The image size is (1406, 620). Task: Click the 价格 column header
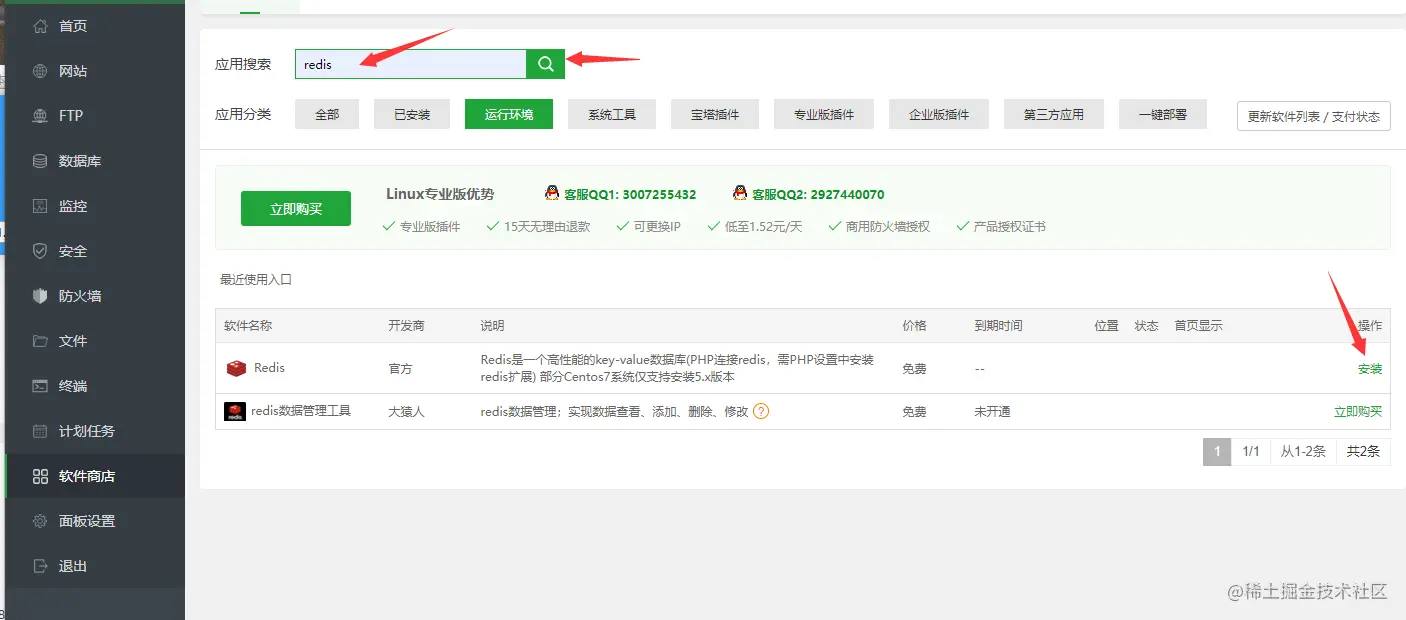[x=914, y=325]
